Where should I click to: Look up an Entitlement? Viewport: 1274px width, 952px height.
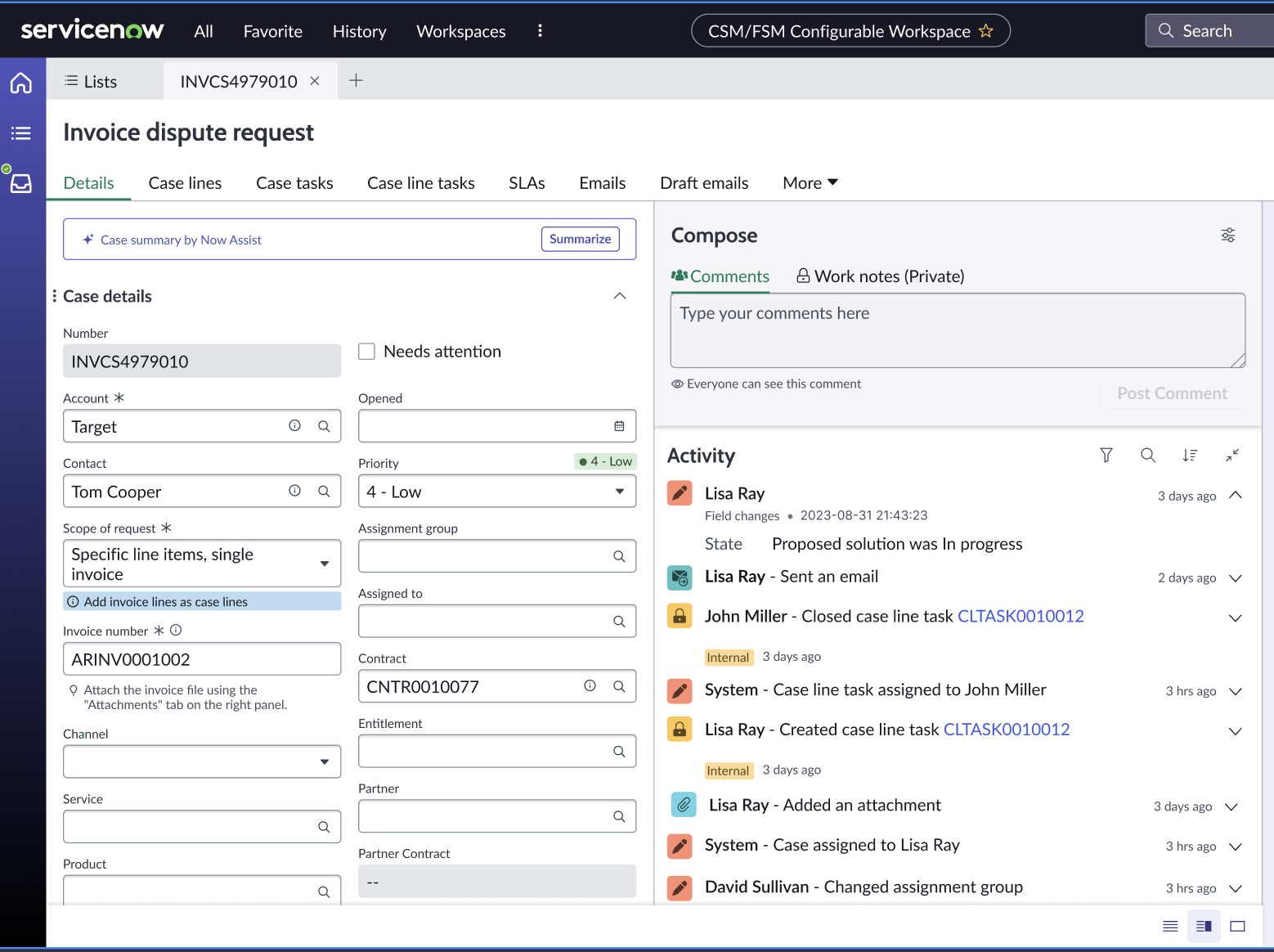click(x=619, y=752)
